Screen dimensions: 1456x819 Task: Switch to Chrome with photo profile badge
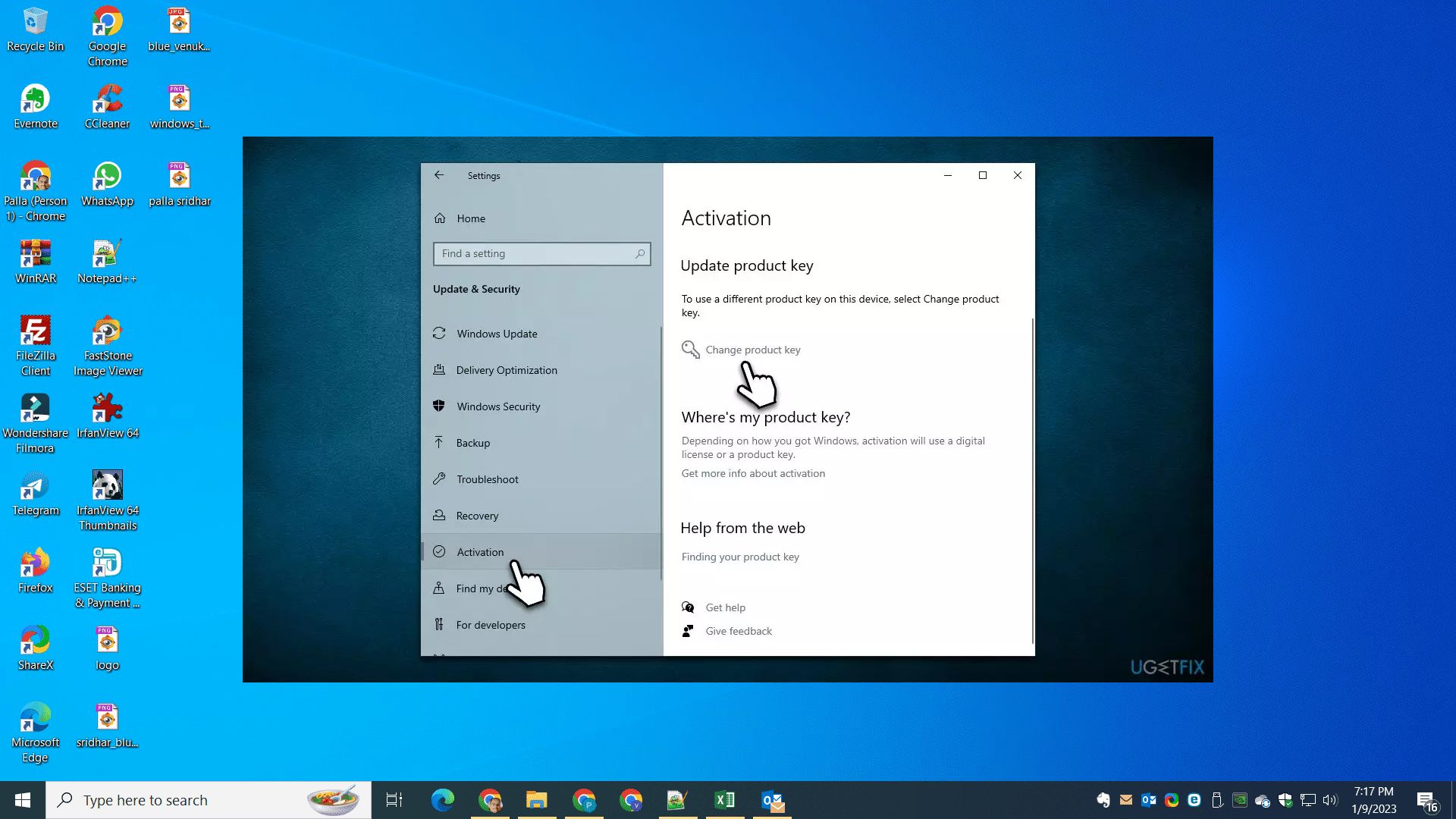(490, 800)
